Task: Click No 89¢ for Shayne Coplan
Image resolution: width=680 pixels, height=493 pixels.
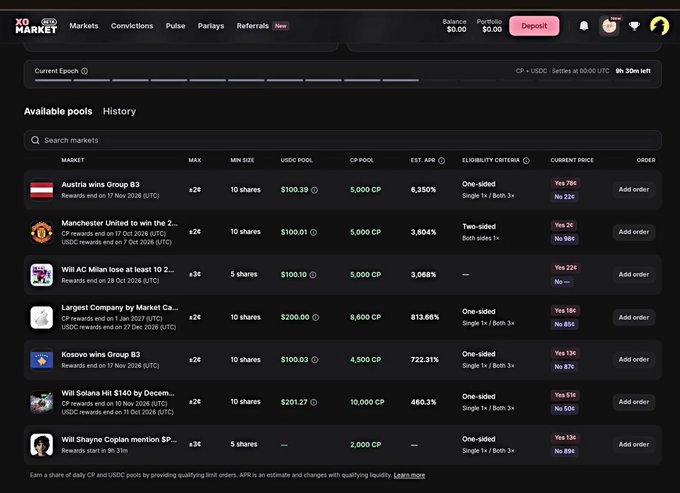Action: click(564, 451)
